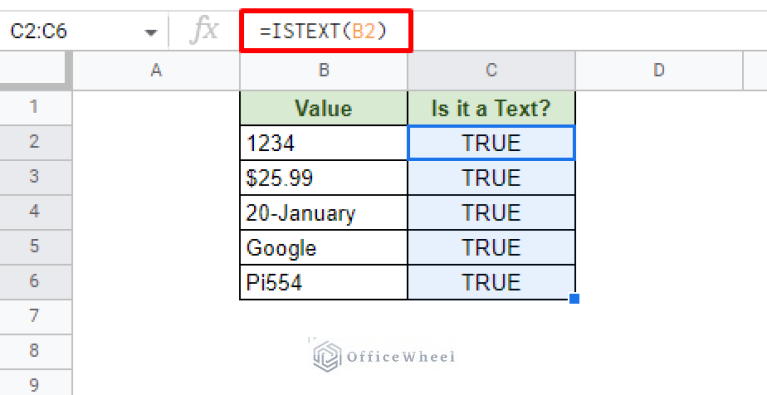Select the cell containing Pi554
767x395 pixels.
pyautogui.click(x=324, y=283)
